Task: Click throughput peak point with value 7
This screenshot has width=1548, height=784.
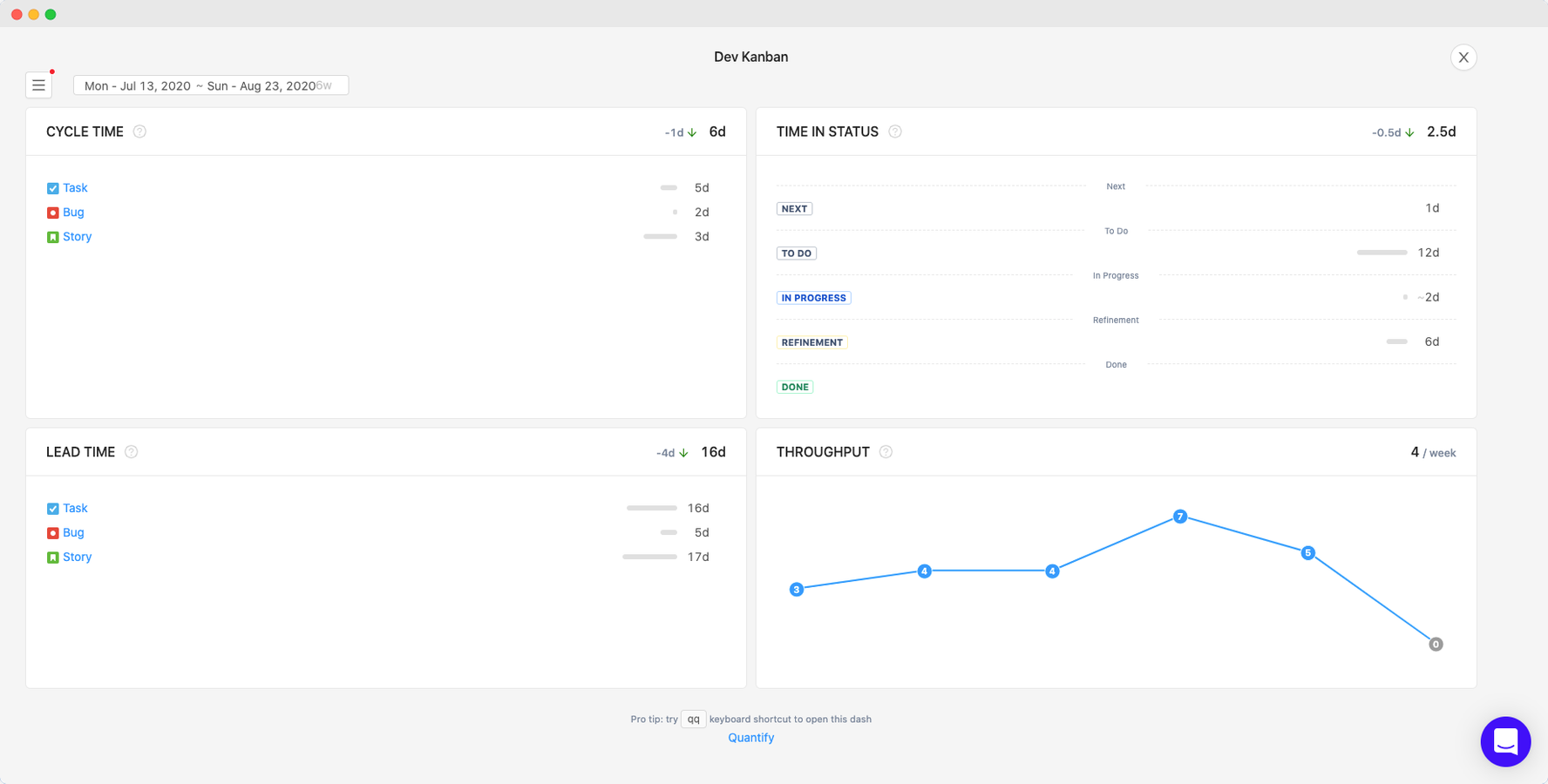Action: tap(1180, 517)
